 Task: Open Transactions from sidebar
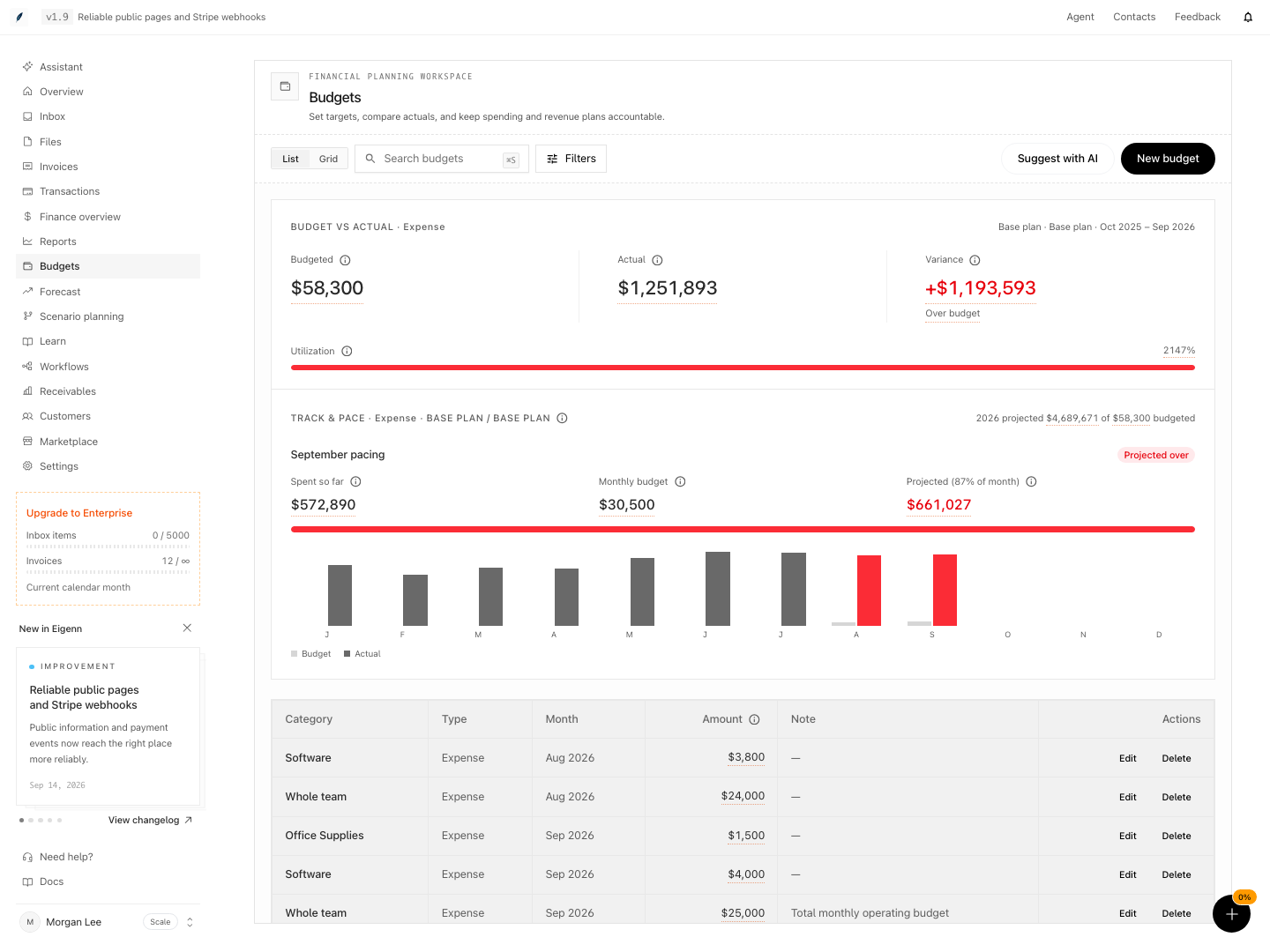click(108, 191)
